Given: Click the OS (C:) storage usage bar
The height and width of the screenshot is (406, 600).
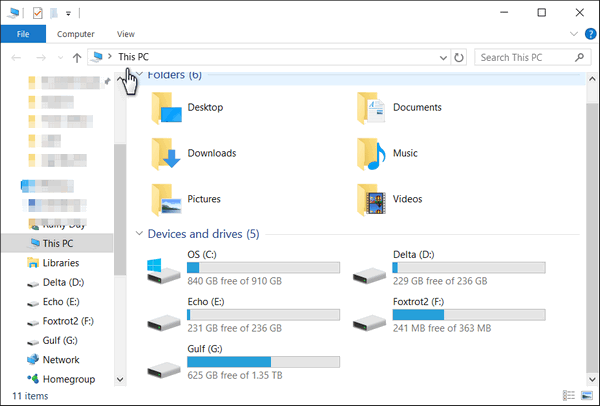Looking at the screenshot, I should (263, 267).
